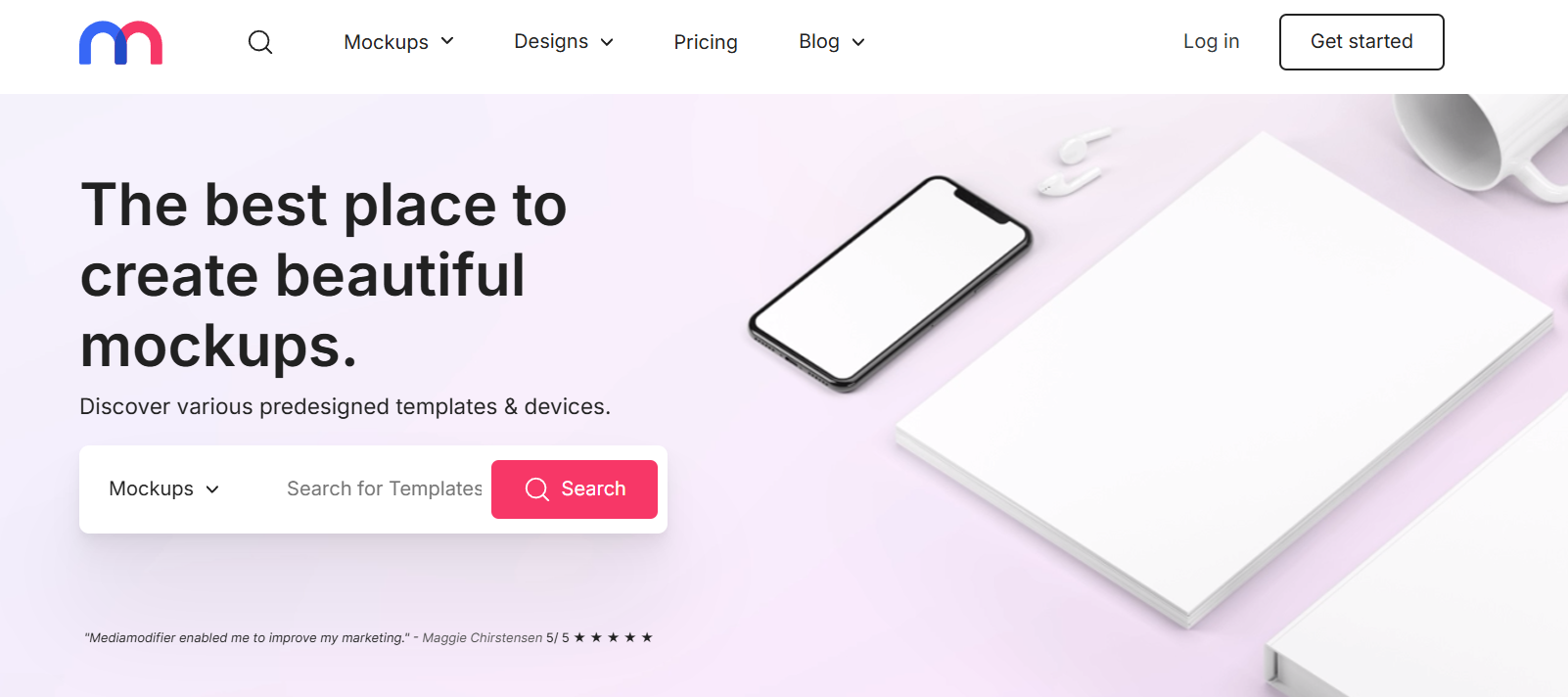Focus the Search for Templates field

click(x=385, y=488)
